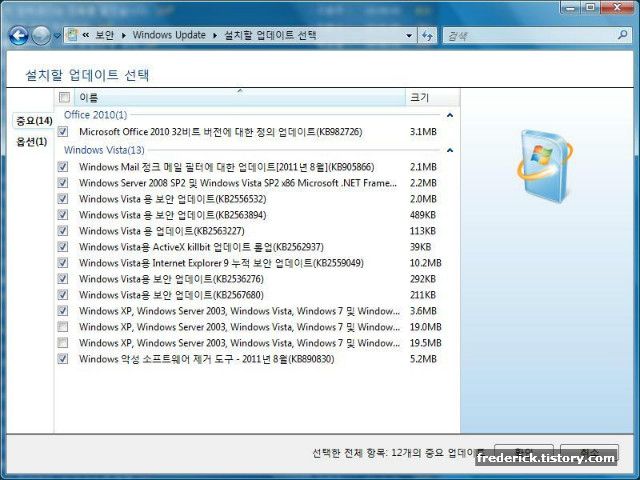
Task: Click the 취소 cancel button
Action: point(590,453)
